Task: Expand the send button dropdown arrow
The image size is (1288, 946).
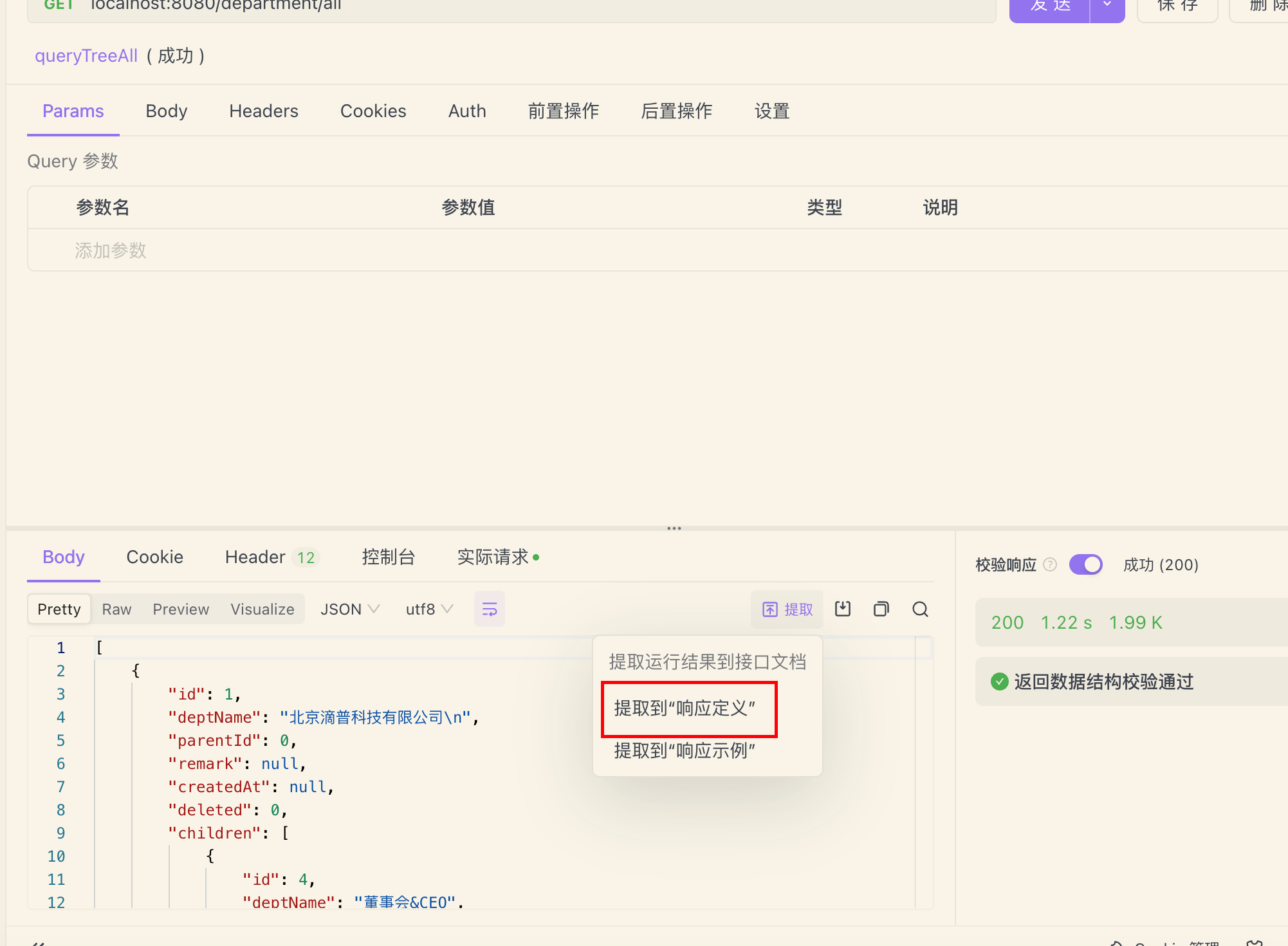Action: click(x=1107, y=6)
